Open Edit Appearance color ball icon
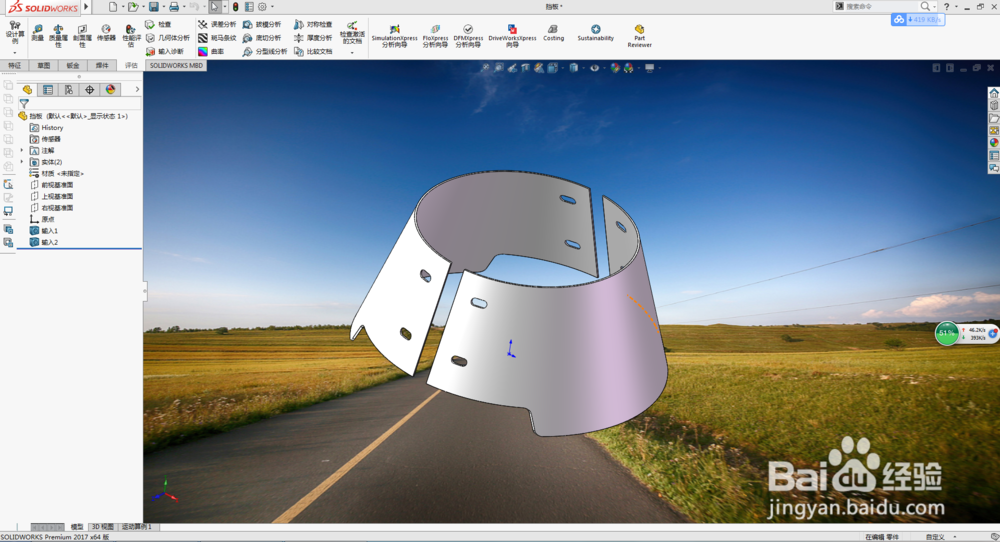The image size is (1000, 542). [x=614, y=68]
